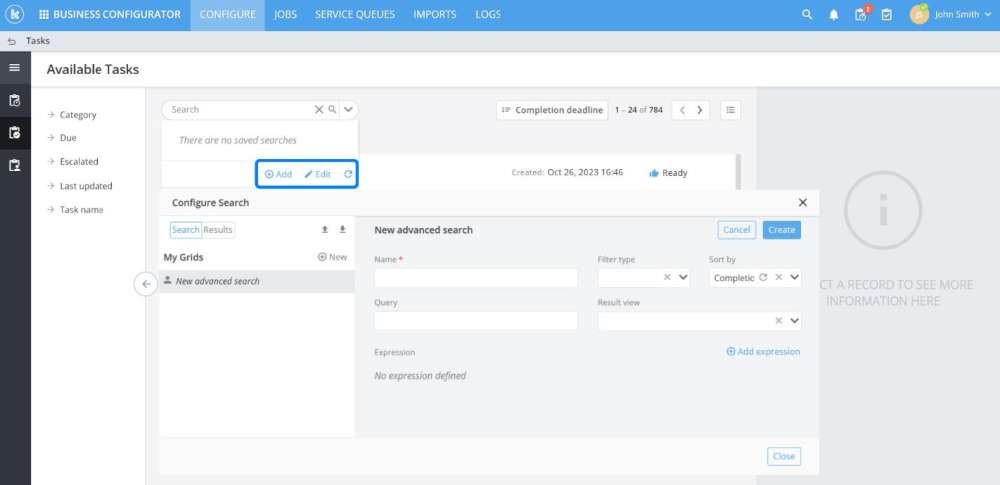Focus the task Search input
Image resolution: width=1000 pixels, height=485 pixels.
point(239,110)
